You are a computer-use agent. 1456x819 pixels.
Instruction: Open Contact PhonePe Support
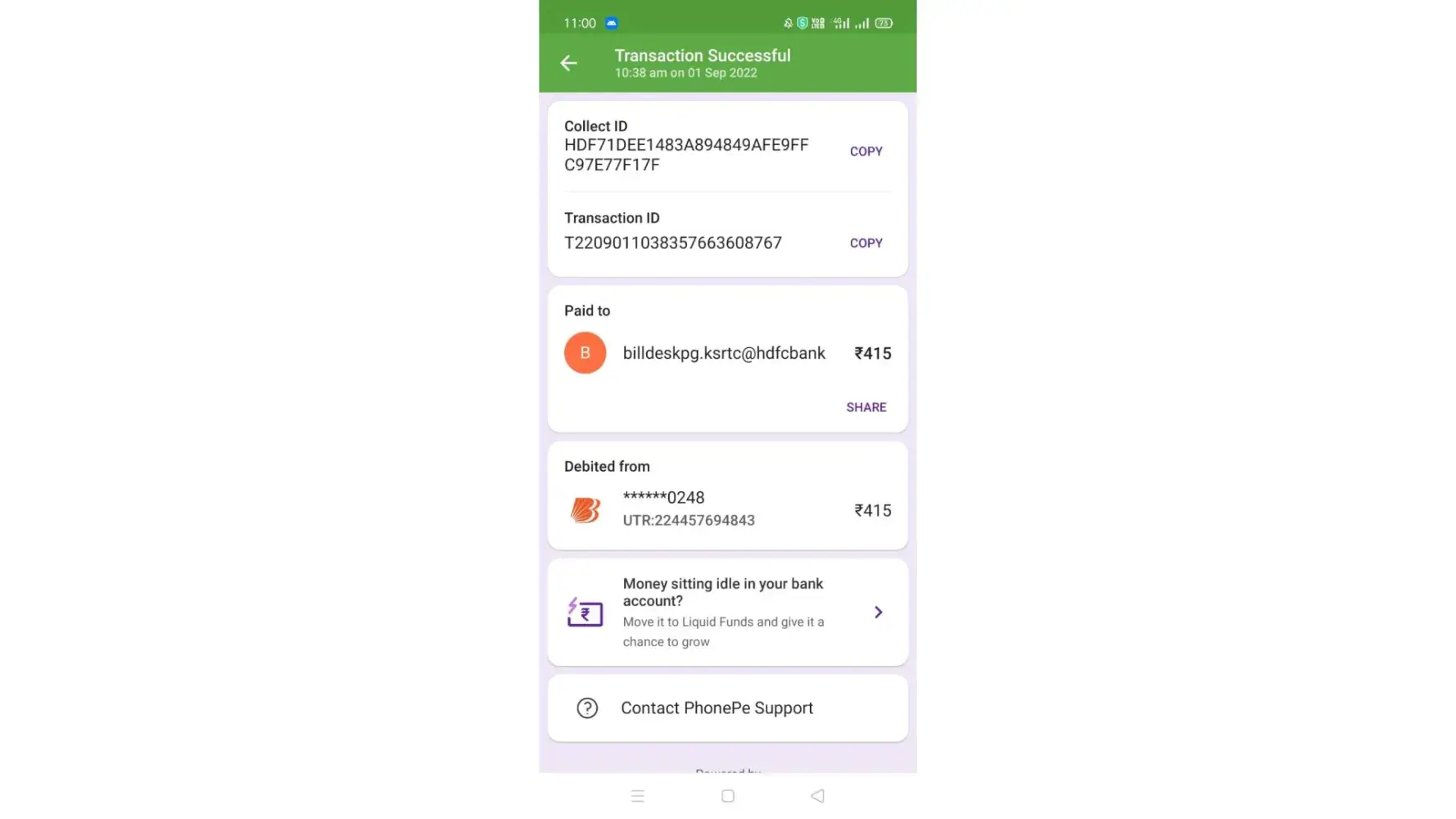tap(727, 708)
